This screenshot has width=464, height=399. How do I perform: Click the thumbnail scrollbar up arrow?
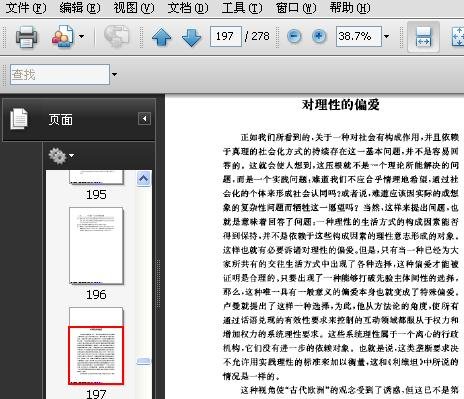[x=143, y=179]
